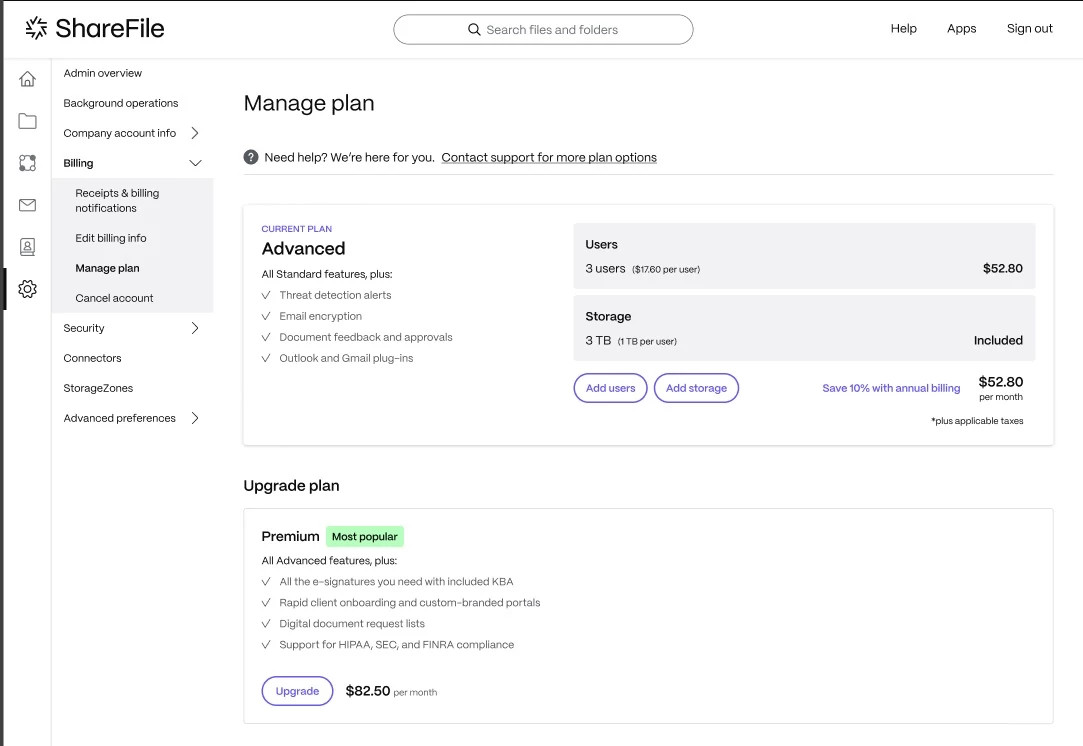This screenshot has height=746, width=1083.
Task: Focus the Search files and folders field
Action: coord(544,30)
